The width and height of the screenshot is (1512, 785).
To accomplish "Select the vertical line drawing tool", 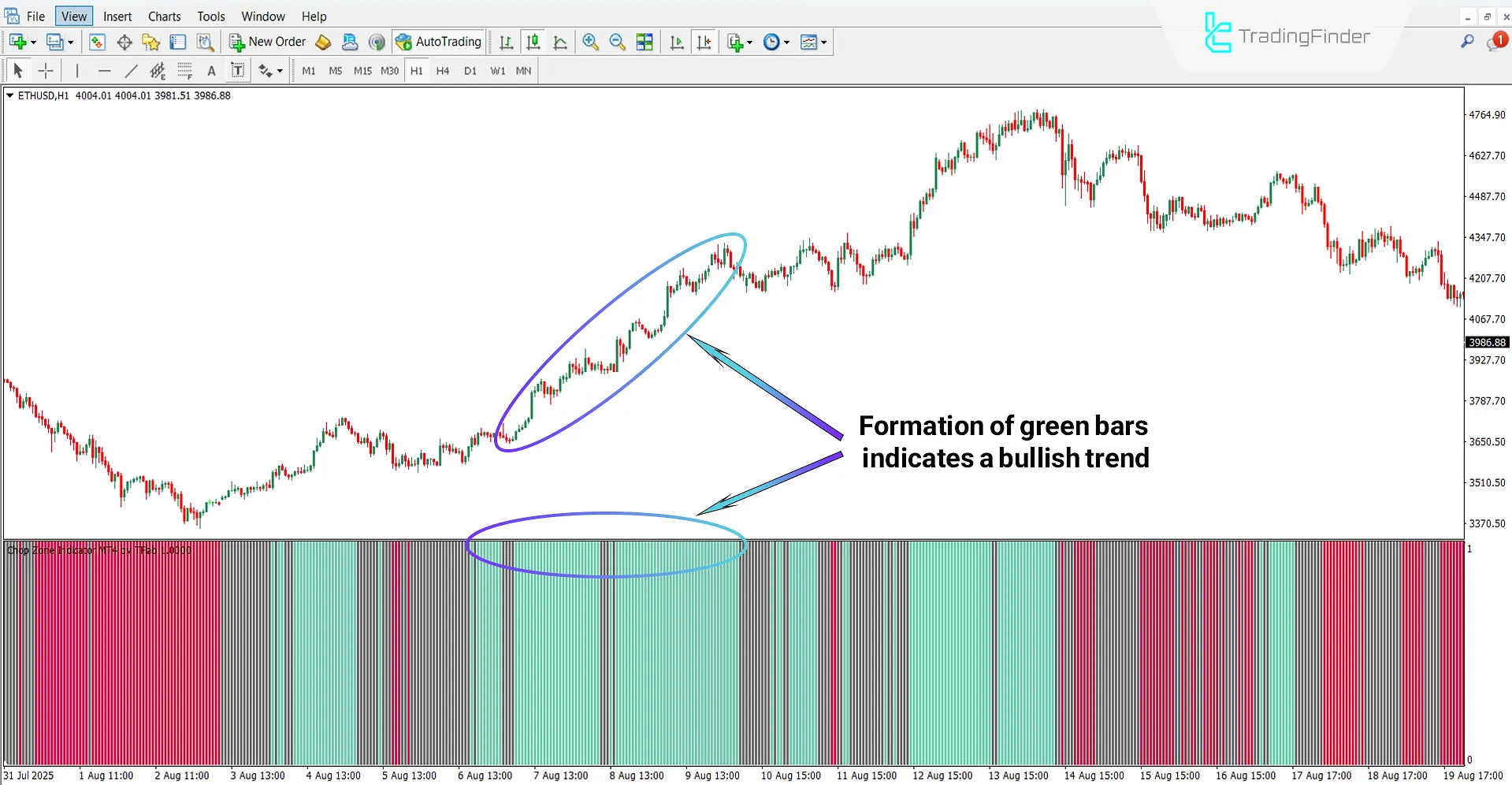I will (77, 70).
